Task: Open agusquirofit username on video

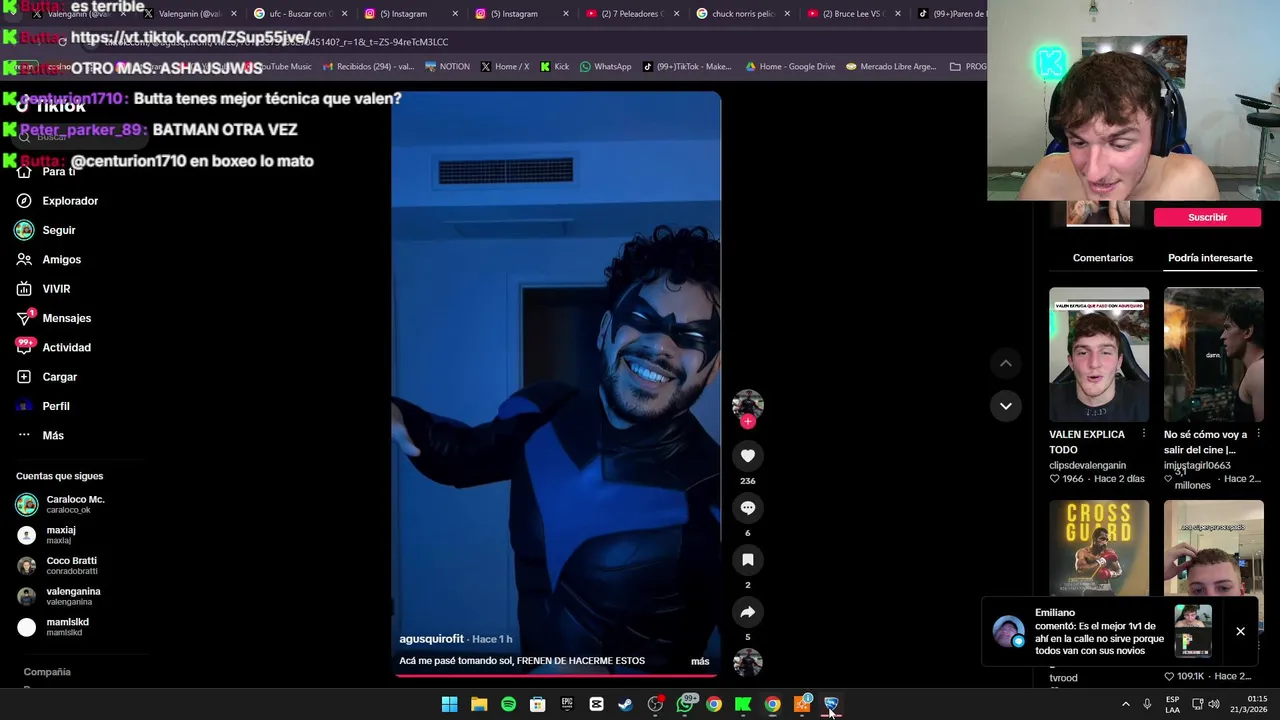Action: tap(431, 639)
